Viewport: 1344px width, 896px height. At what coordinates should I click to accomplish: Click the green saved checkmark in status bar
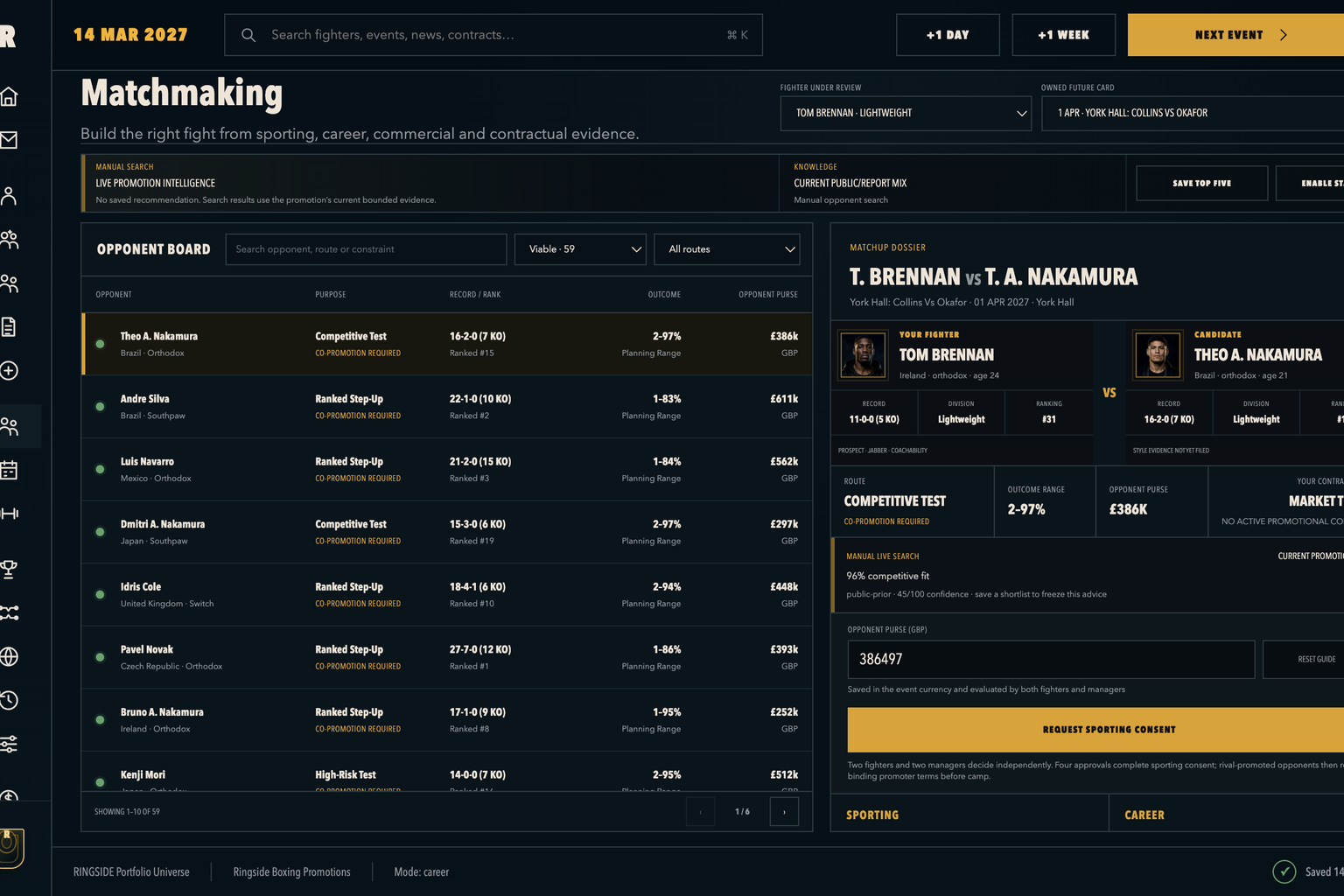point(1284,871)
